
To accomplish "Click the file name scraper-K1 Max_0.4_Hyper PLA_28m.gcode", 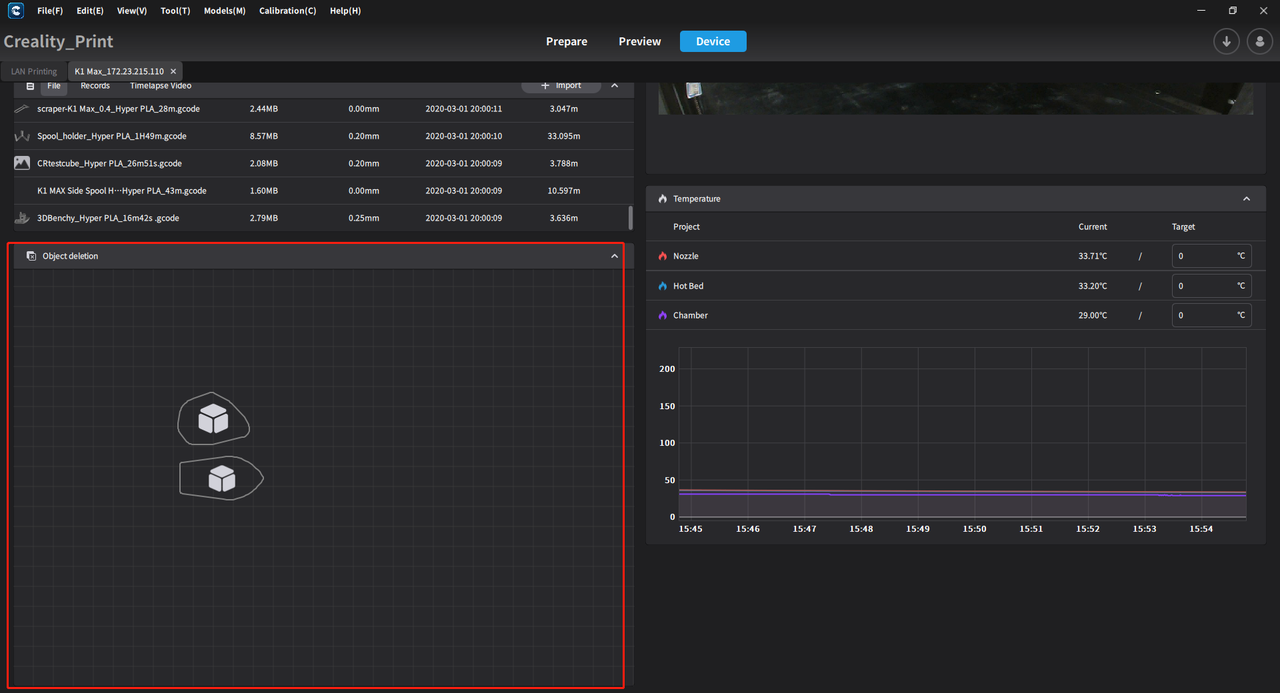I will click(x=119, y=108).
